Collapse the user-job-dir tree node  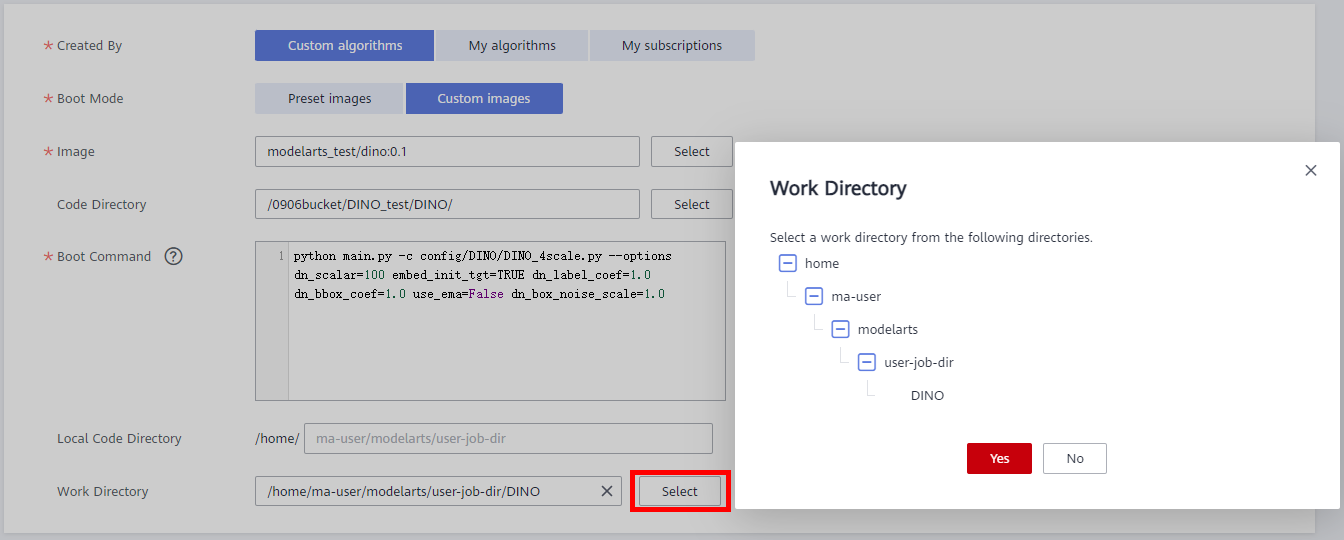click(867, 362)
